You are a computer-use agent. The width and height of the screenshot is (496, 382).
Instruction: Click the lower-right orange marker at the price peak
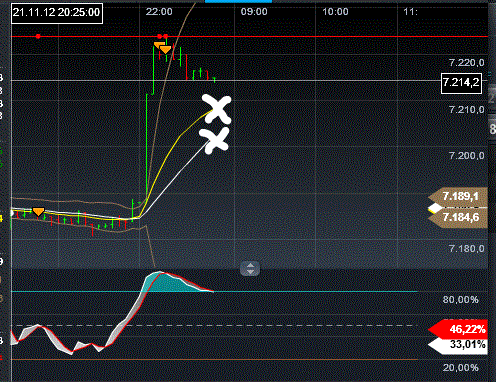166,50
